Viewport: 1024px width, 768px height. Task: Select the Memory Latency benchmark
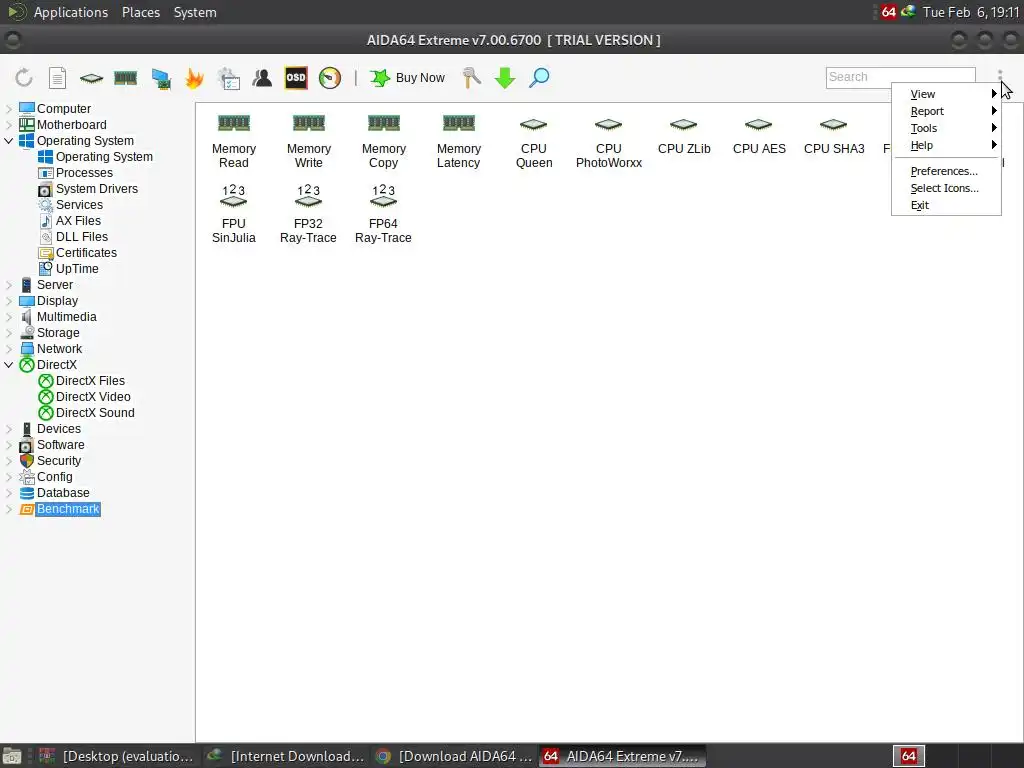tap(458, 142)
